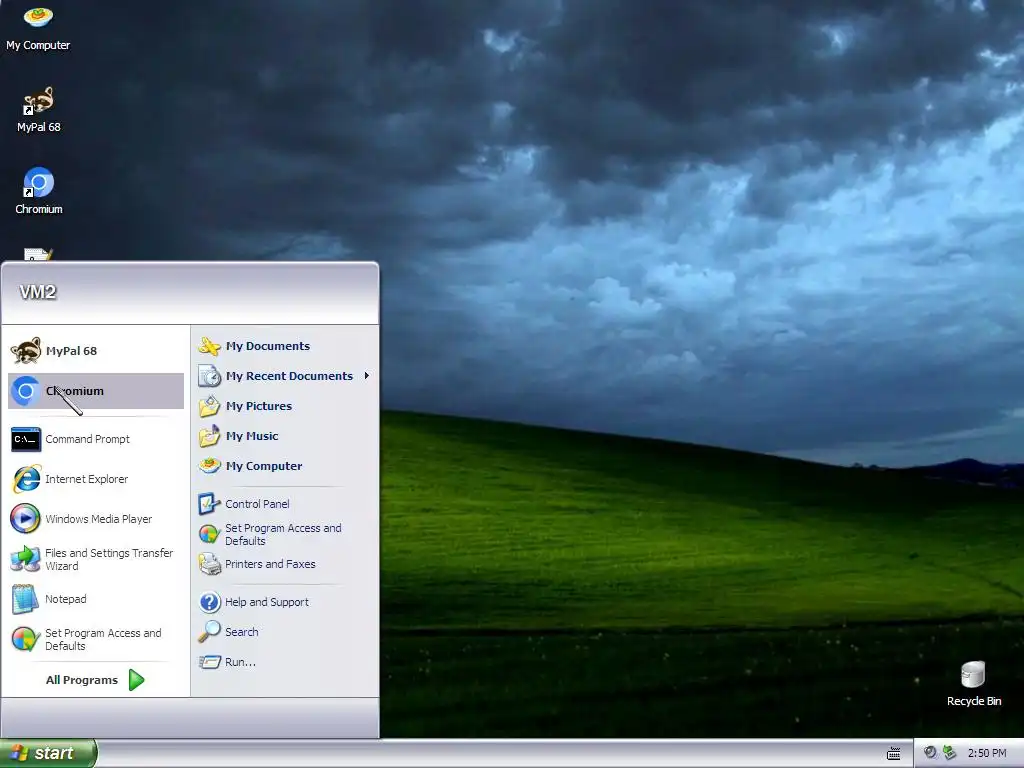1024x768 pixels.
Task: Open Command Prompt icon in Start menu
Action: (26, 439)
